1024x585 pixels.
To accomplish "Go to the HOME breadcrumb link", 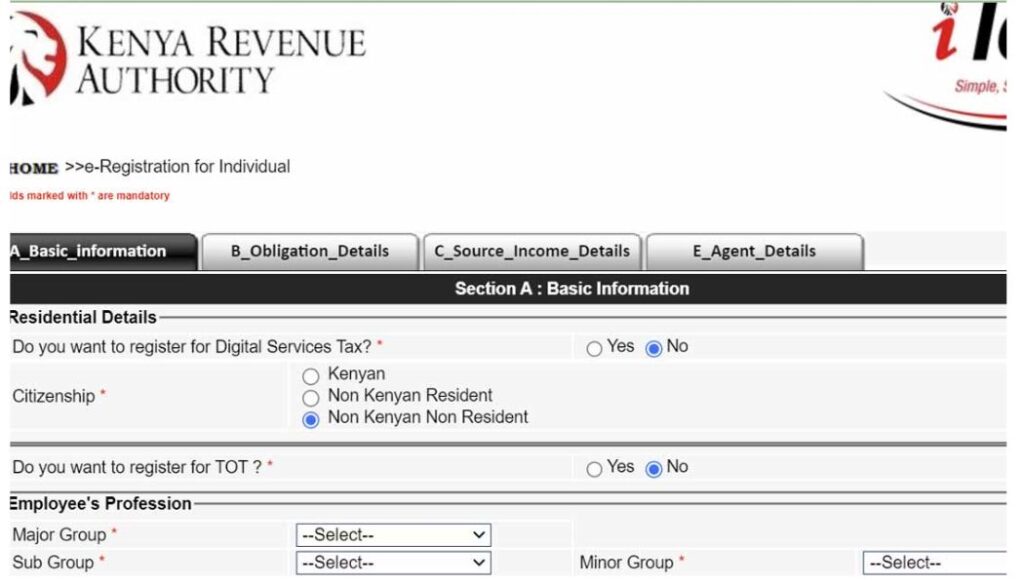I will [33, 168].
